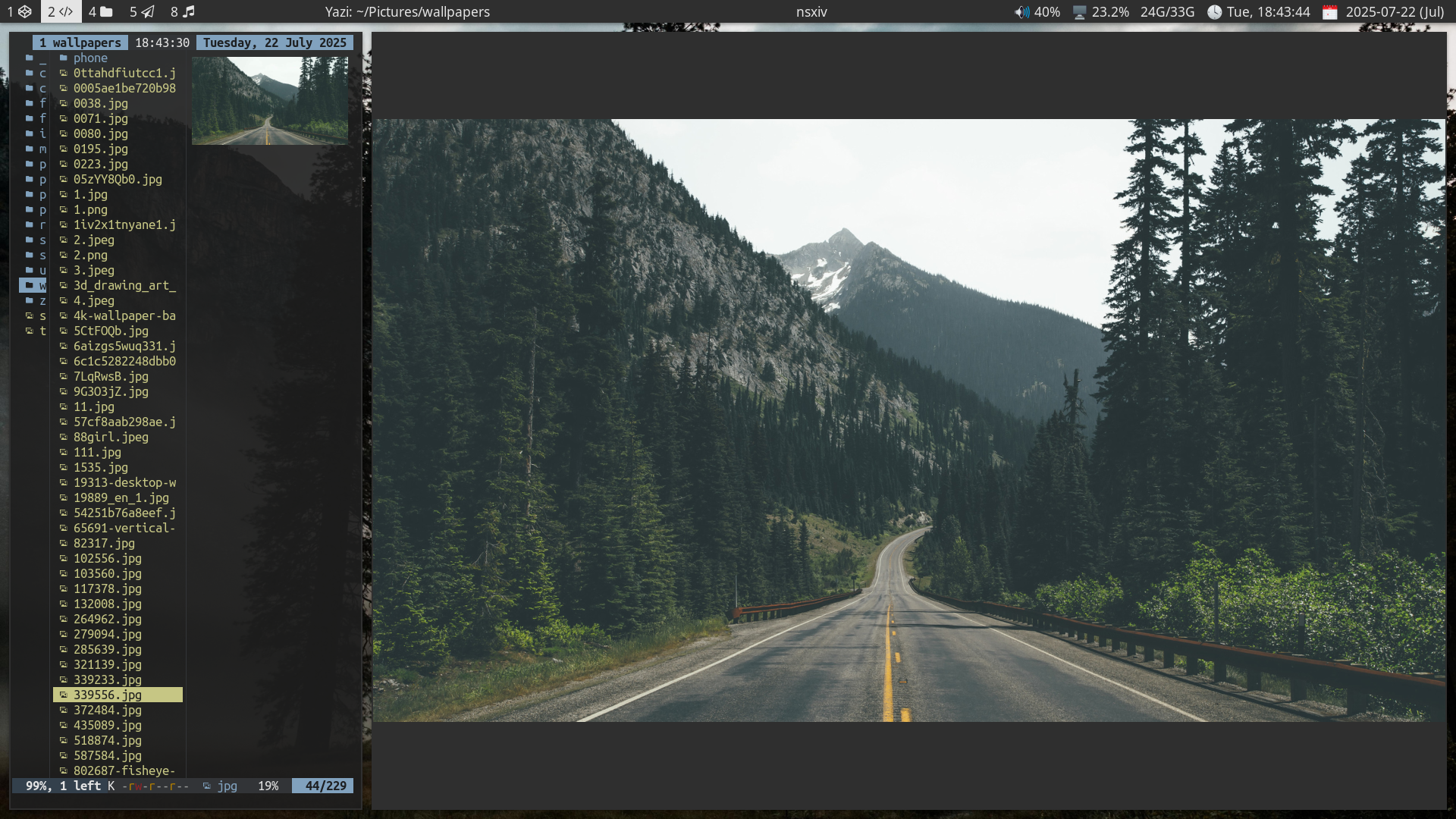Screen dimensions: 1456x819
Task: Switch to workspace 8 music note icon
Action: point(182,11)
